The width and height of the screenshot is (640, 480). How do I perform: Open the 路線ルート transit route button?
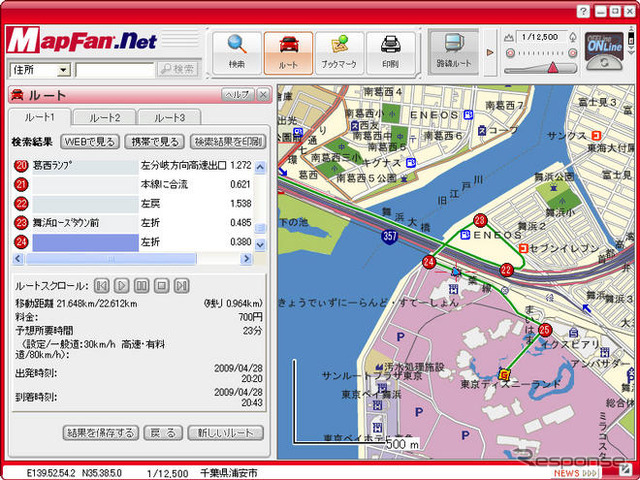click(453, 52)
